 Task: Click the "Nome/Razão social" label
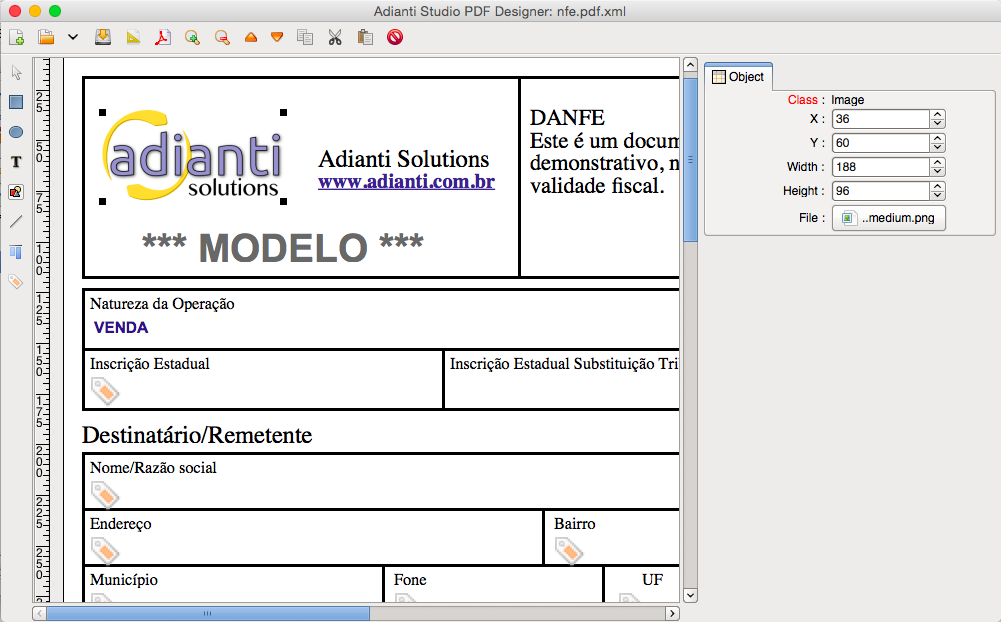pos(153,468)
